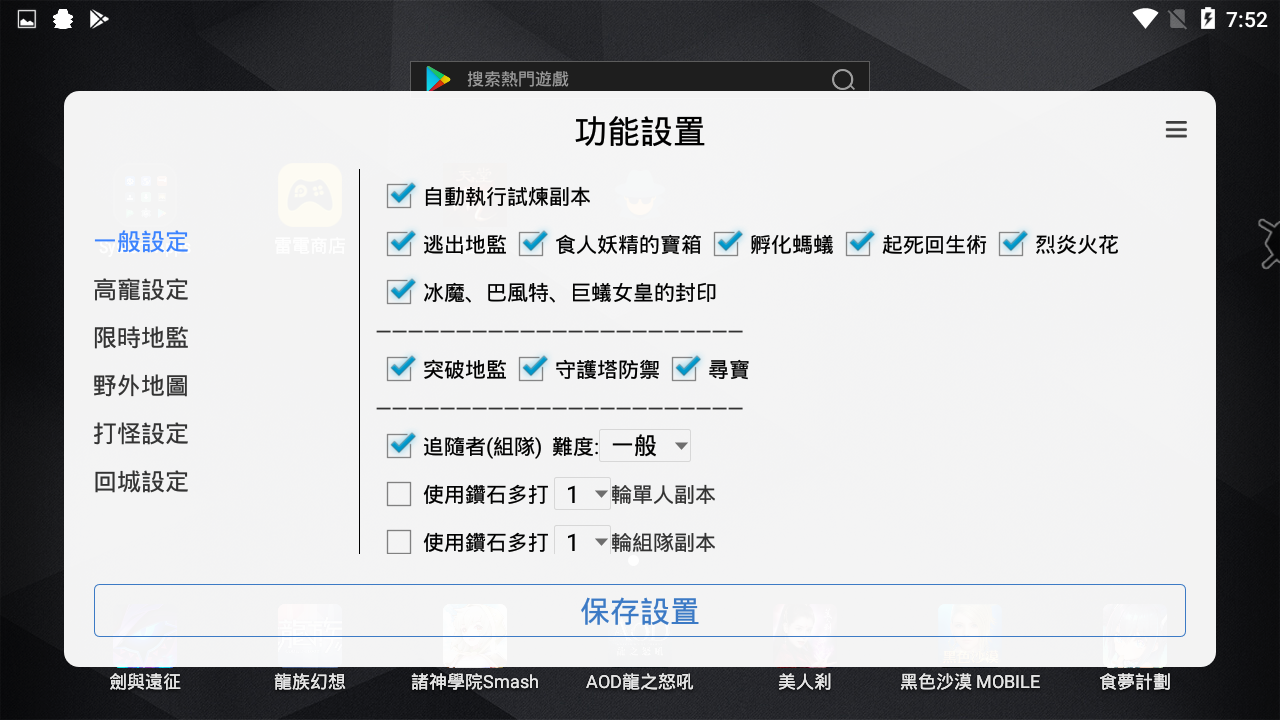
Task: Open the 電電商店 game controller icon
Action: [x=310, y=197]
